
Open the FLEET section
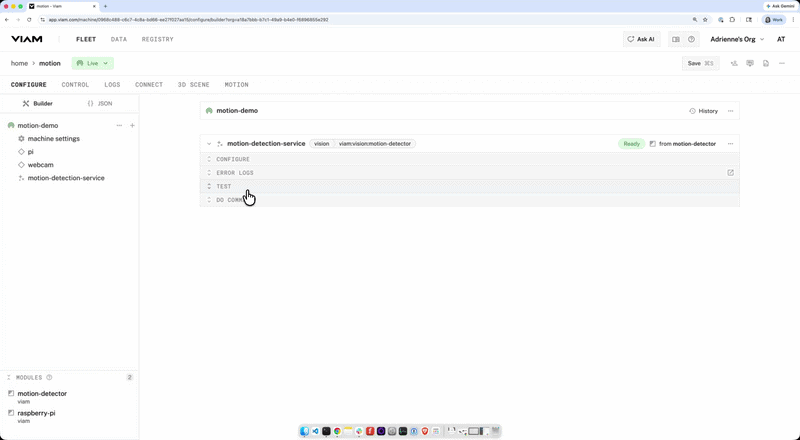[86, 39]
